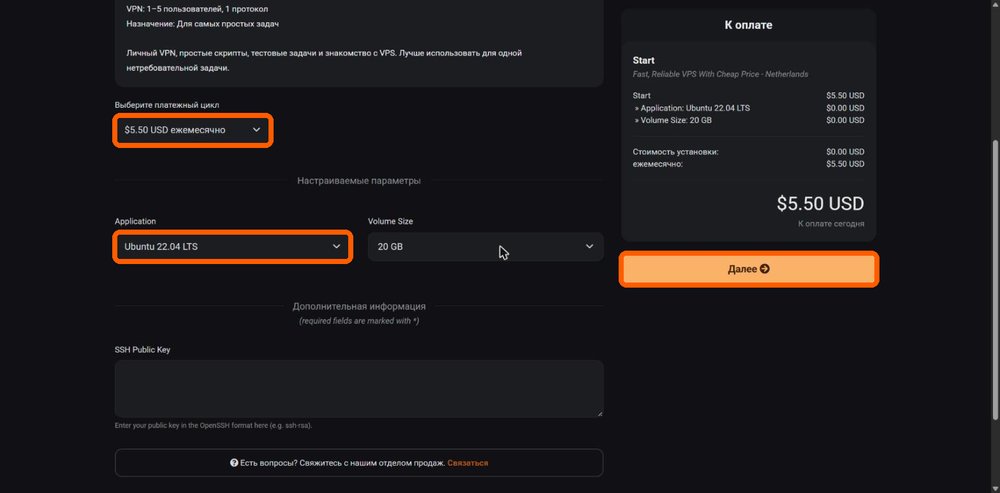Click the question mark icon near sales question
This screenshot has width=1000, height=493.
pyautogui.click(x=234, y=463)
